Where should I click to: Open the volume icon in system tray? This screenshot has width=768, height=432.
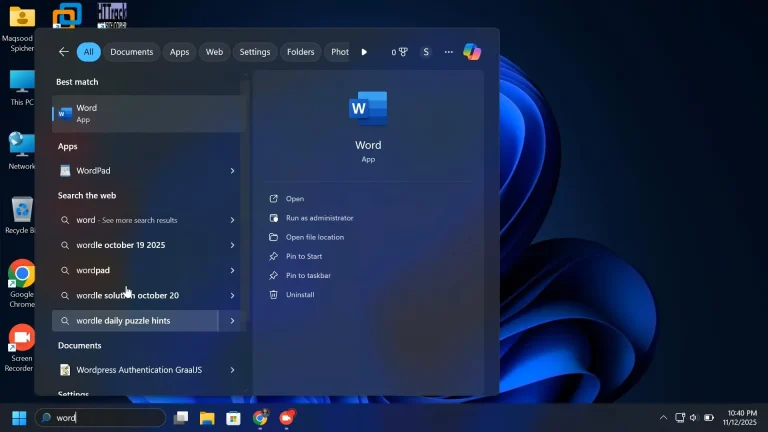click(694, 418)
